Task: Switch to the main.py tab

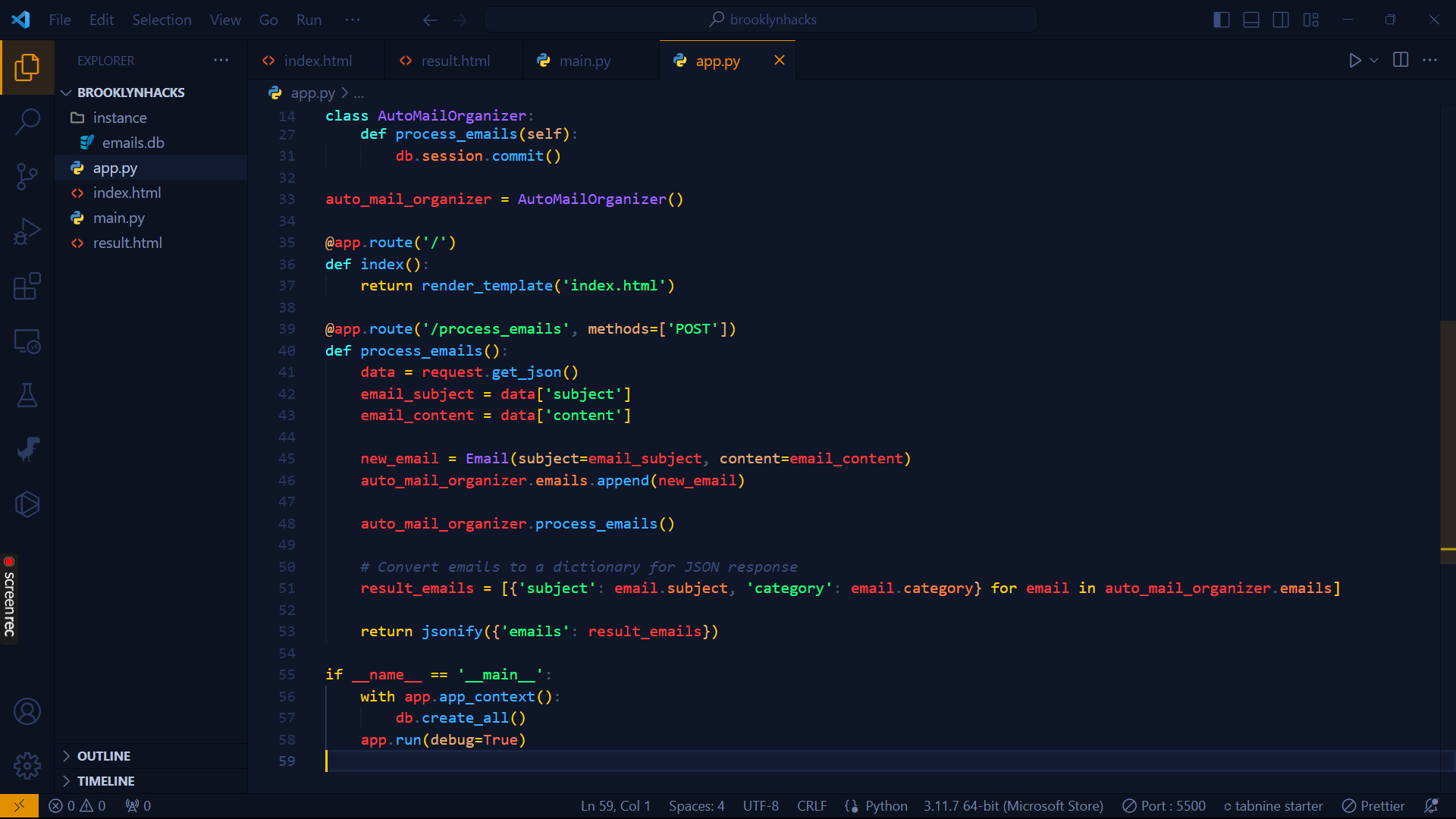Action: pos(584,61)
